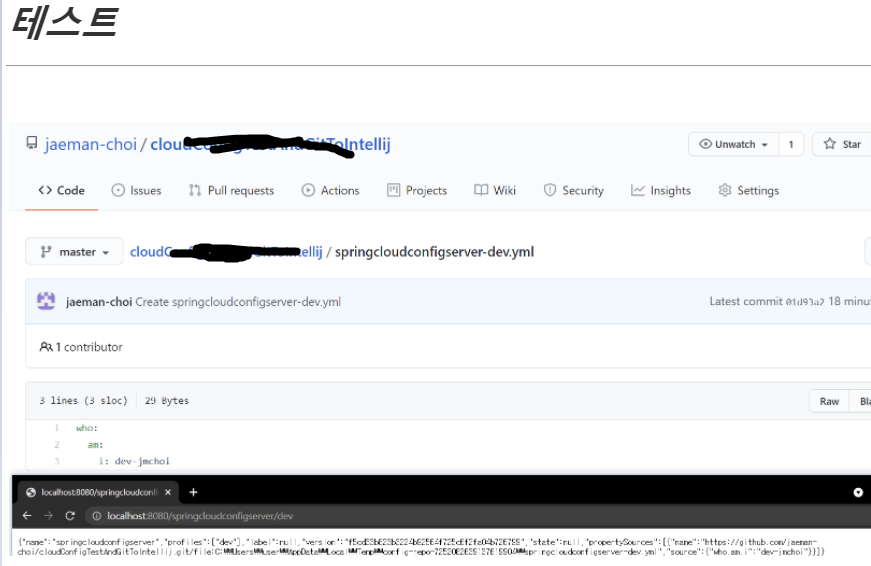This screenshot has width=871, height=566.
Task: Open the Wiki tab
Action: click(x=495, y=191)
